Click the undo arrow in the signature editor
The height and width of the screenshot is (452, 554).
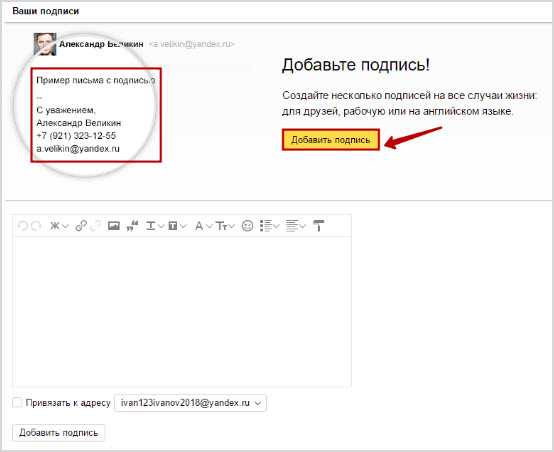[23, 225]
